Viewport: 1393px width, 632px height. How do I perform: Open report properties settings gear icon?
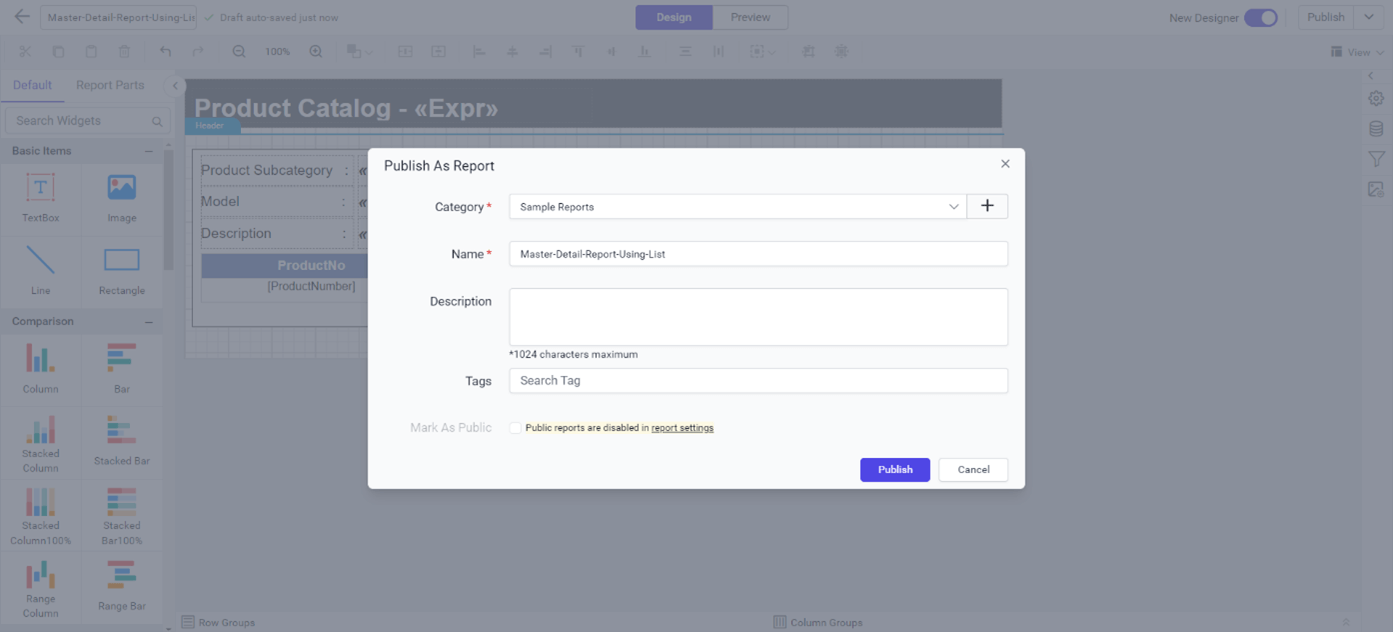[1375, 98]
